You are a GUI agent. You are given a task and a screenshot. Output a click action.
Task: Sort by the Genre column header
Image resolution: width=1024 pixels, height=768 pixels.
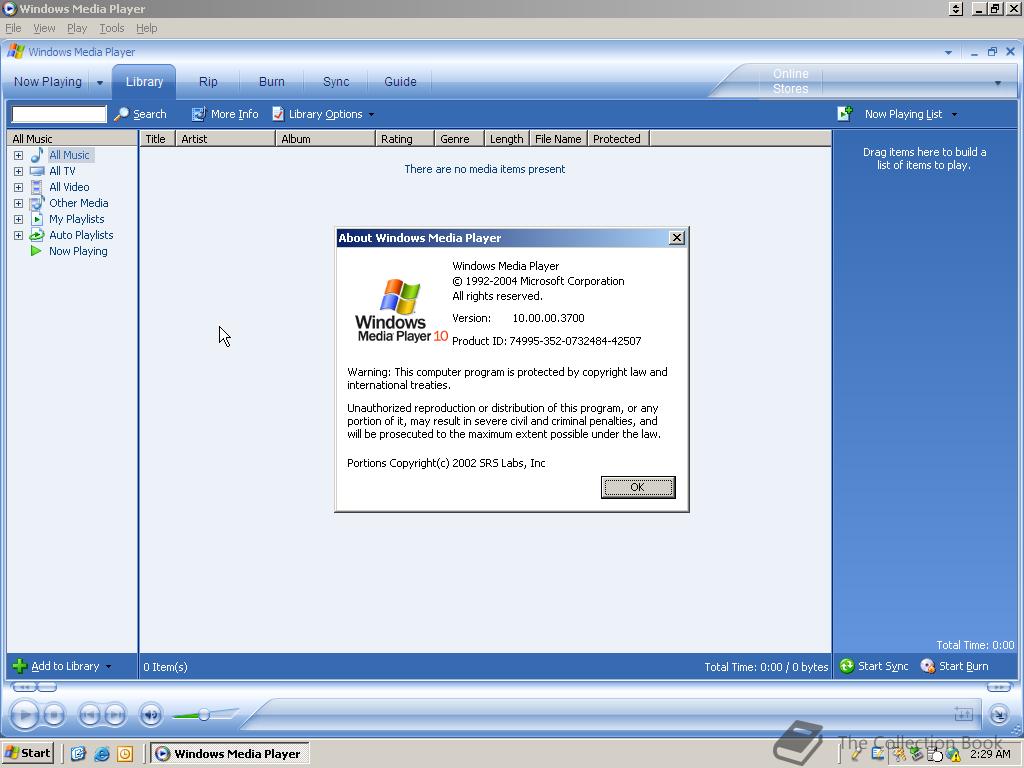coord(459,138)
